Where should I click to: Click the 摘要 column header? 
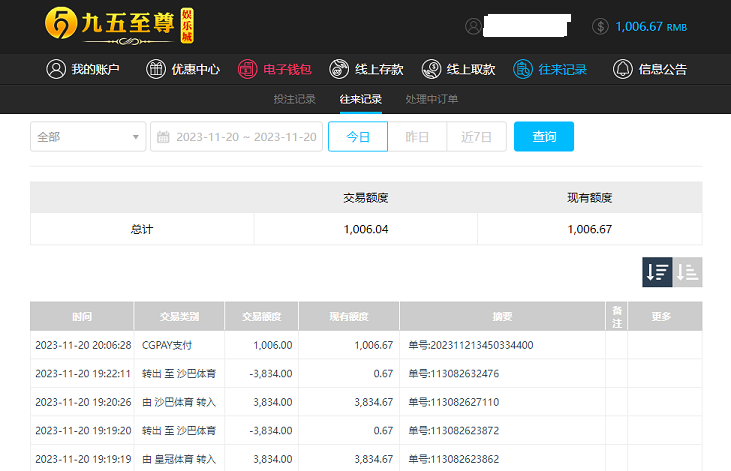tap(503, 317)
